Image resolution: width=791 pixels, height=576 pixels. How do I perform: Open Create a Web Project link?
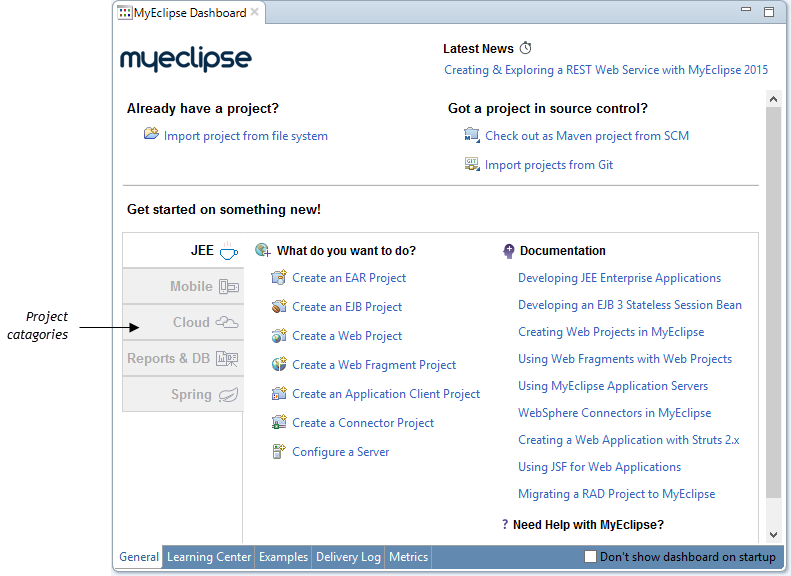(347, 336)
